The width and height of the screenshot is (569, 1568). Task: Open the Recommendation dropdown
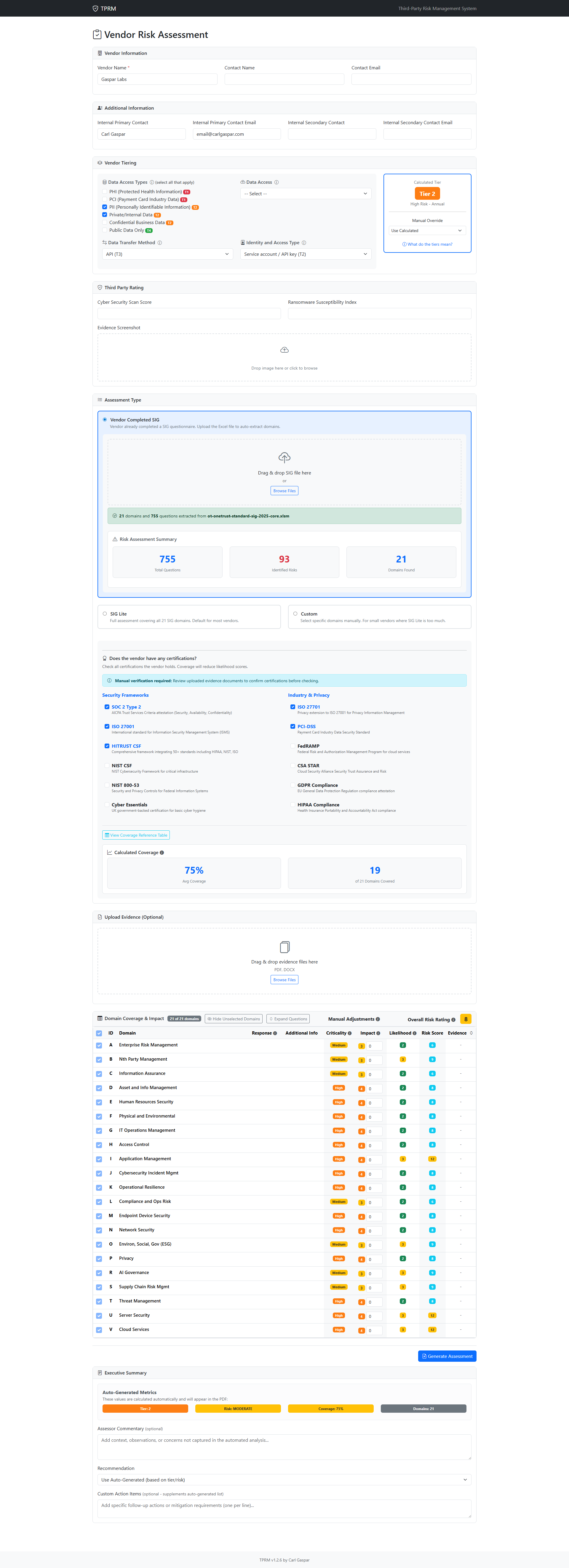284,1480
